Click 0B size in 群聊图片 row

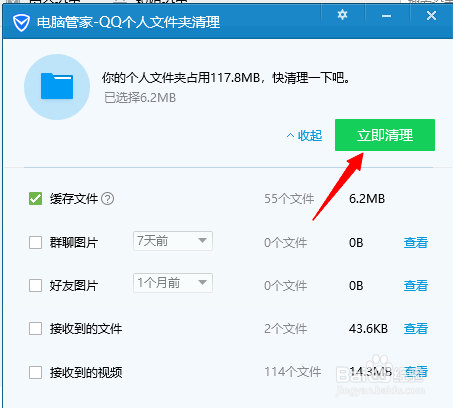point(356,243)
